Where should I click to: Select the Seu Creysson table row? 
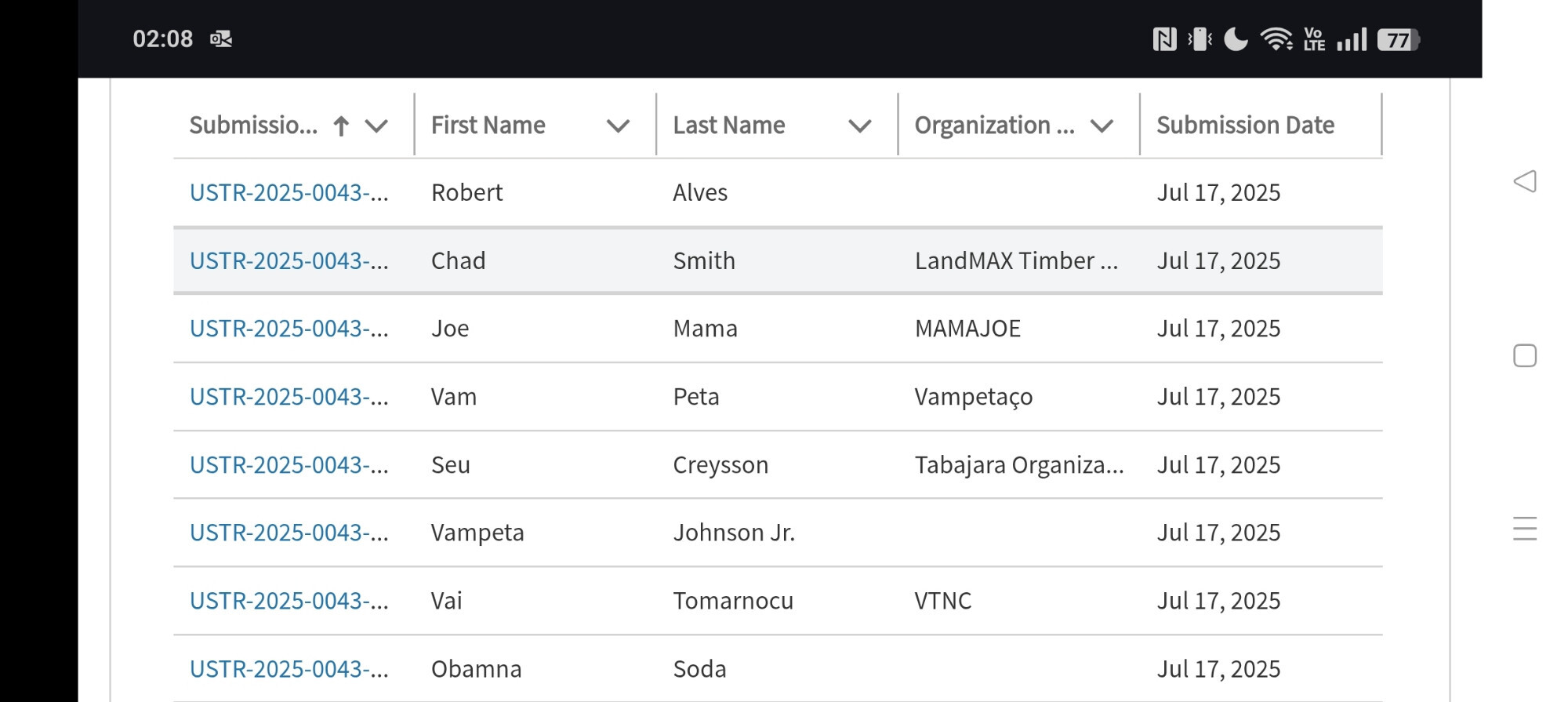click(x=778, y=464)
